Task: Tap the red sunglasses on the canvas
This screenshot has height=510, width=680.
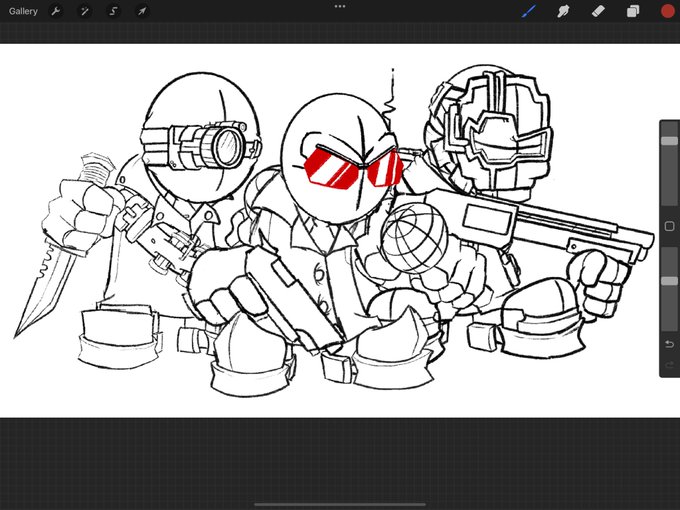Action: click(x=353, y=170)
